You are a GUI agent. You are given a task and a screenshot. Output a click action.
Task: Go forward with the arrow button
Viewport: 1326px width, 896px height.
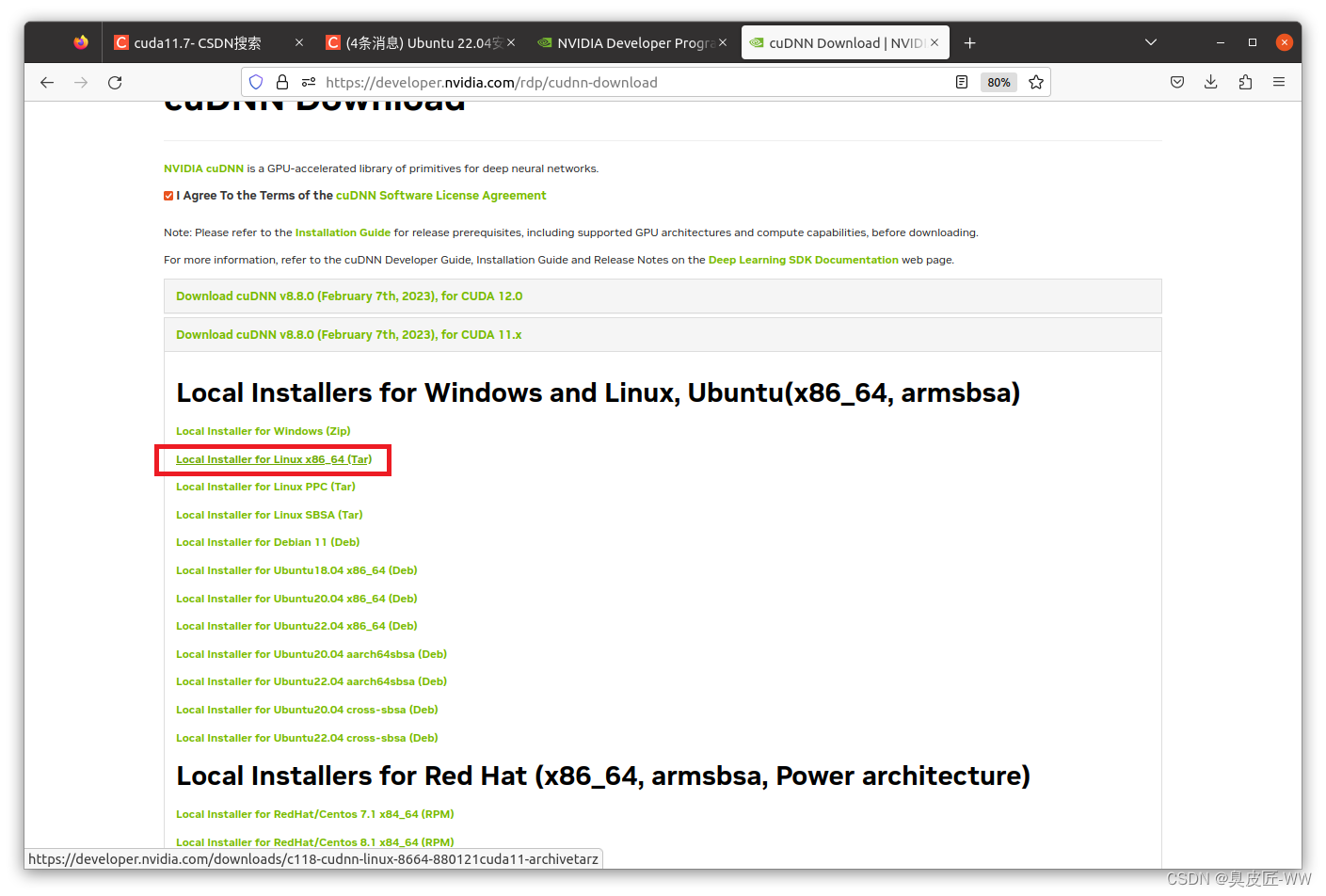[81, 83]
